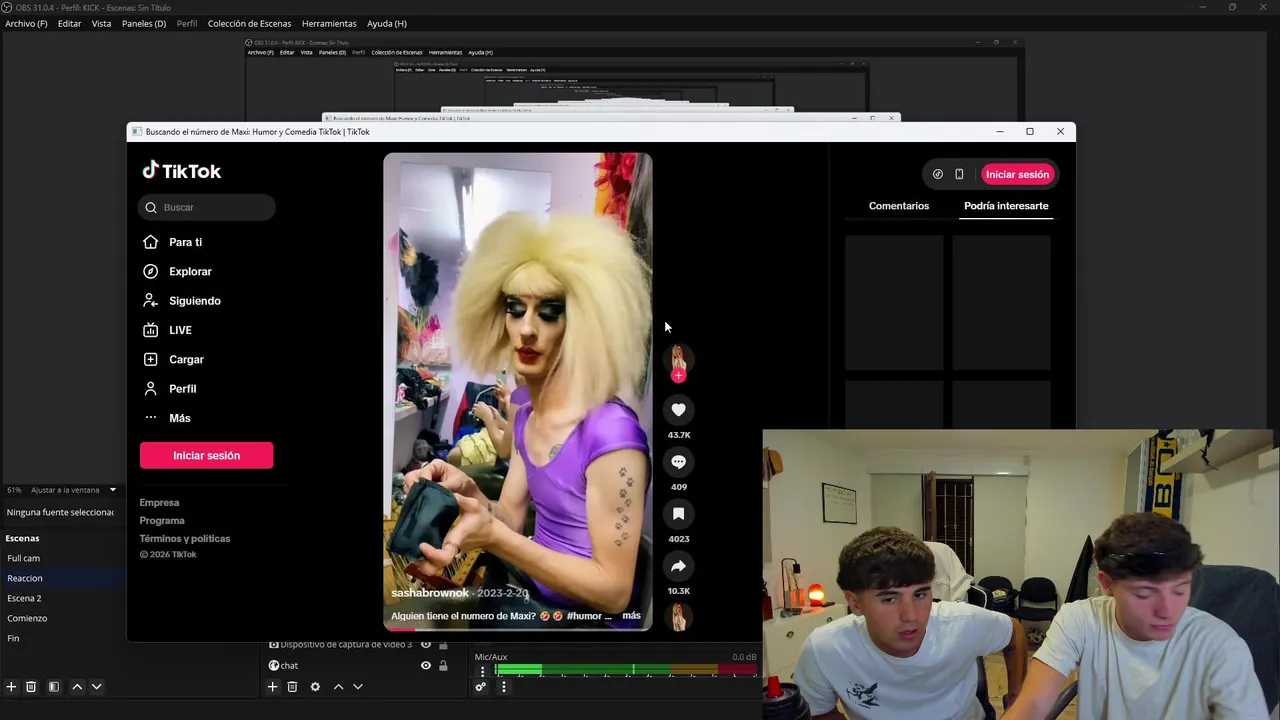Open scene filters icon
The height and width of the screenshot is (720, 1280).
click(54, 687)
